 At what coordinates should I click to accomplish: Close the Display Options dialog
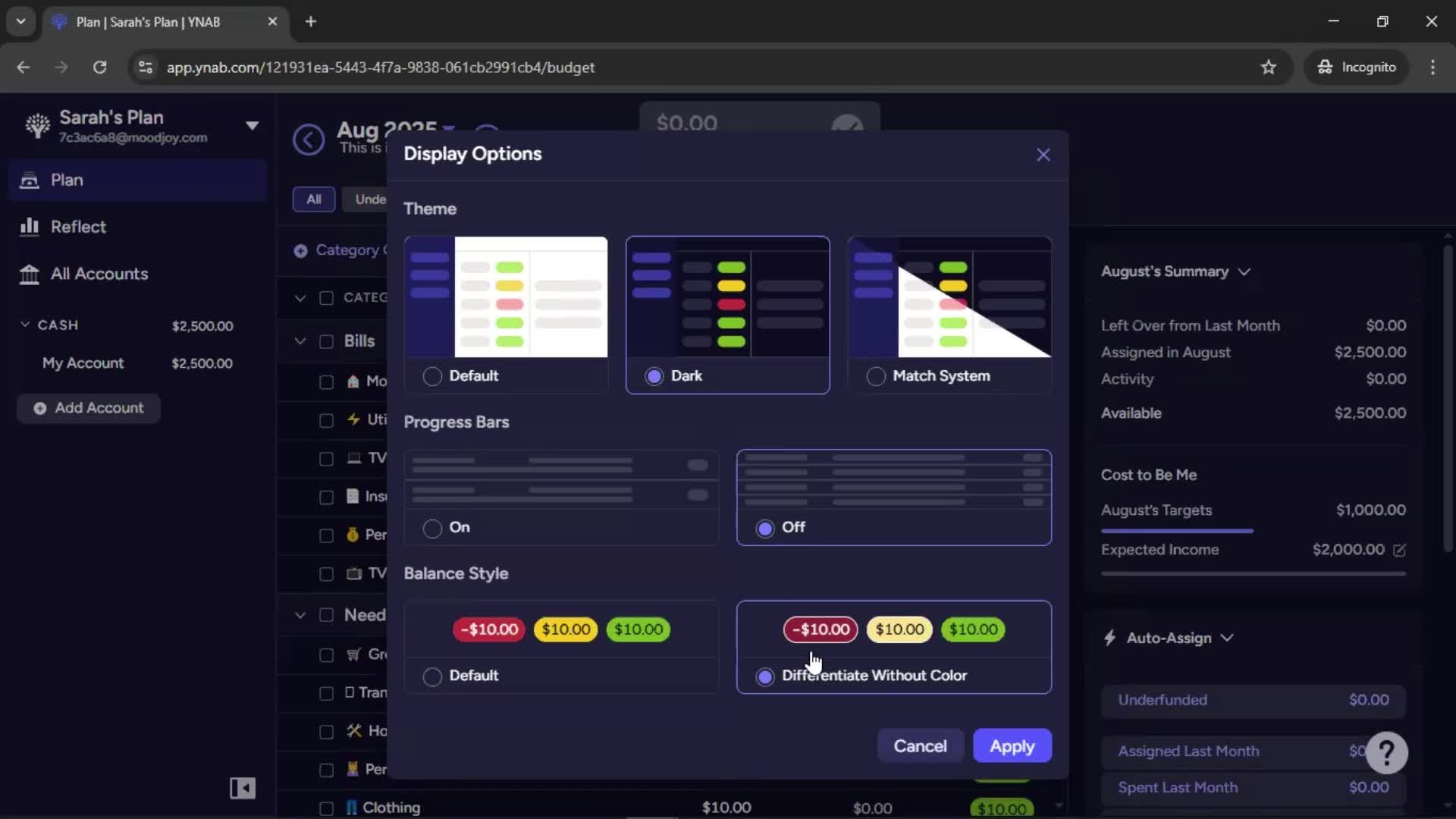pyautogui.click(x=1043, y=155)
